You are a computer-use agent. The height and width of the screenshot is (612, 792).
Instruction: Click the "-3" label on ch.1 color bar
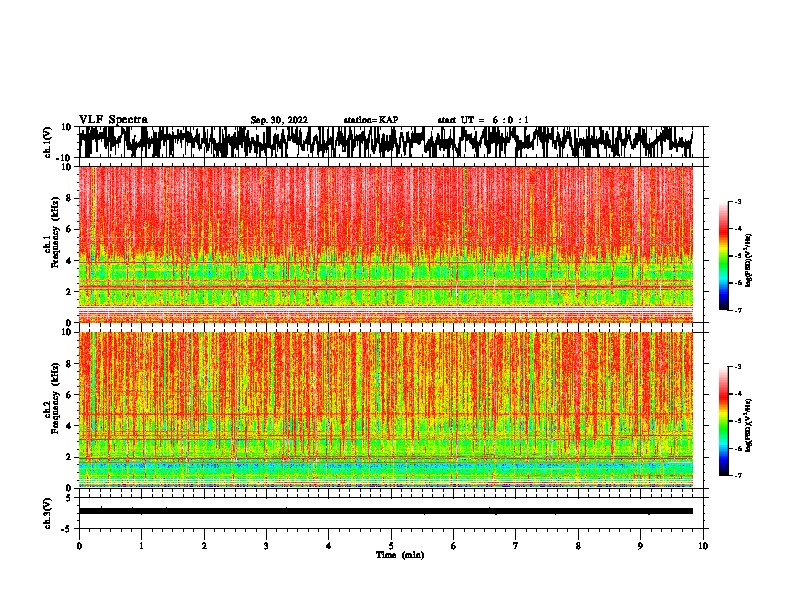(x=737, y=201)
